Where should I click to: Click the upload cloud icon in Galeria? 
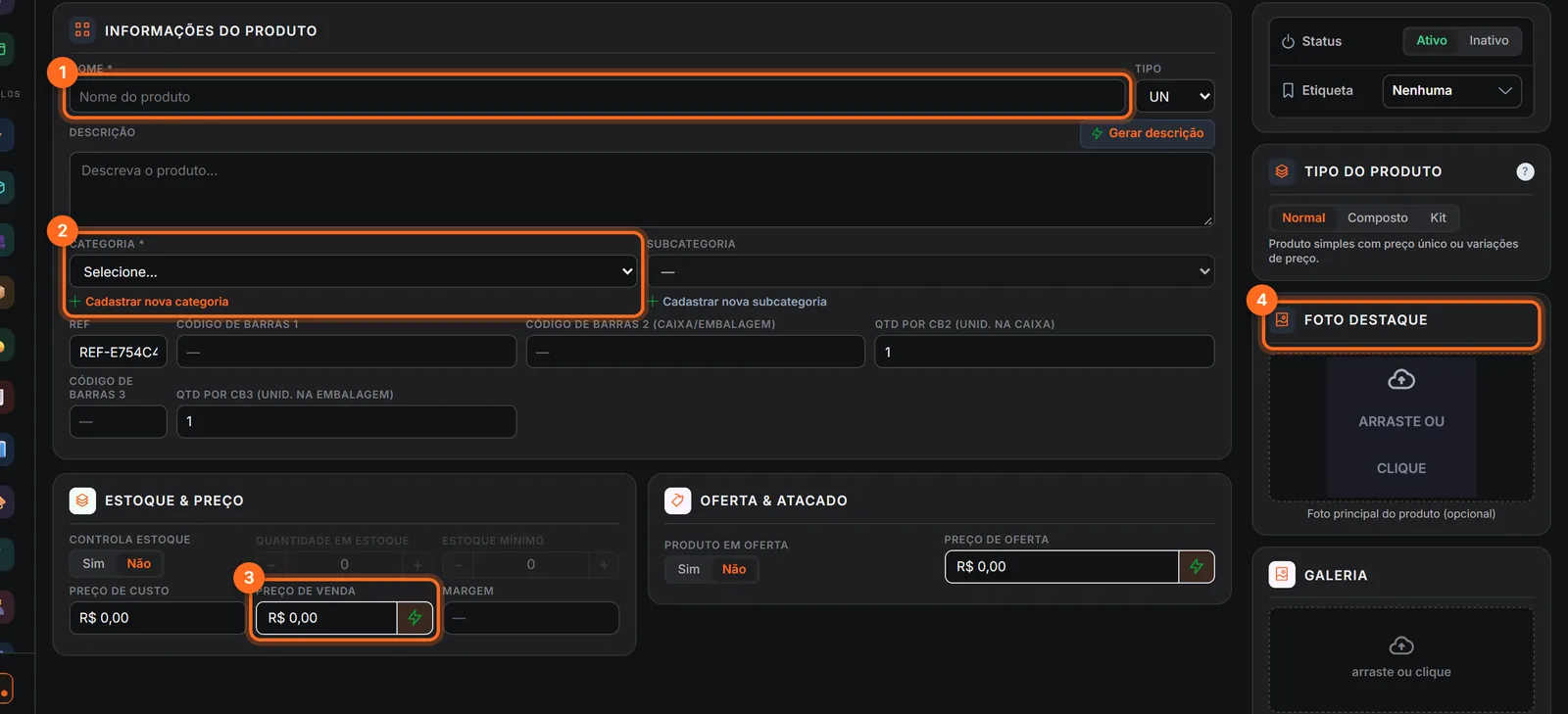click(1401, 645)
